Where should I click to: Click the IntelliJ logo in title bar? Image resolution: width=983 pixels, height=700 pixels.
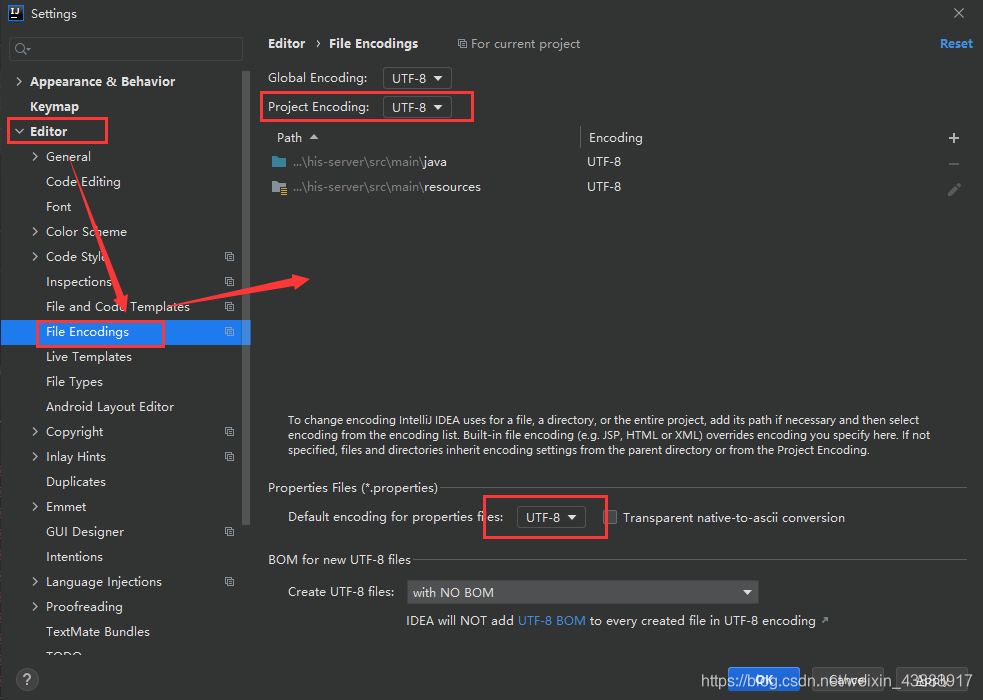pyautogui.click(x=16, y=13)
